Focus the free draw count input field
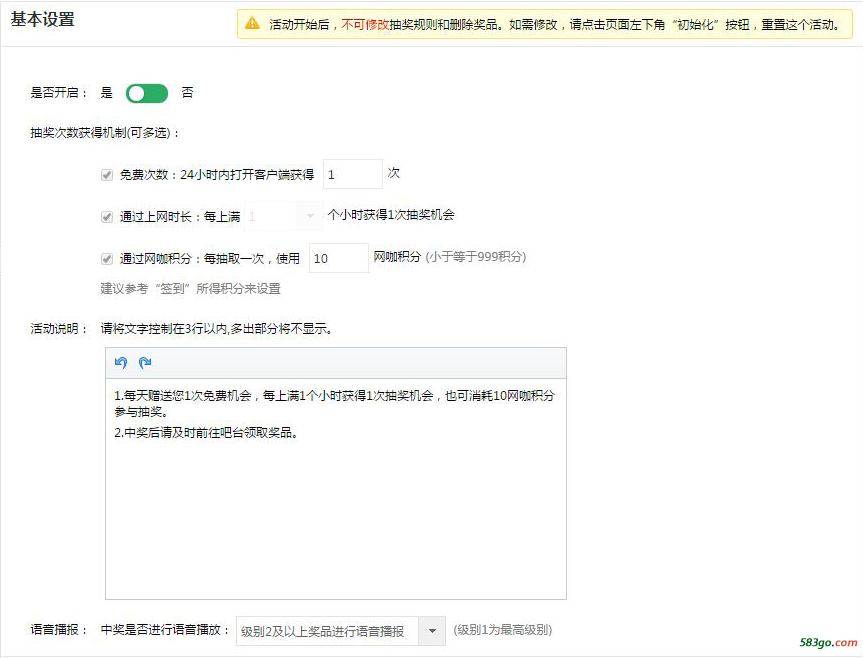This screenshot has height=658, width=863. point(352,174)
